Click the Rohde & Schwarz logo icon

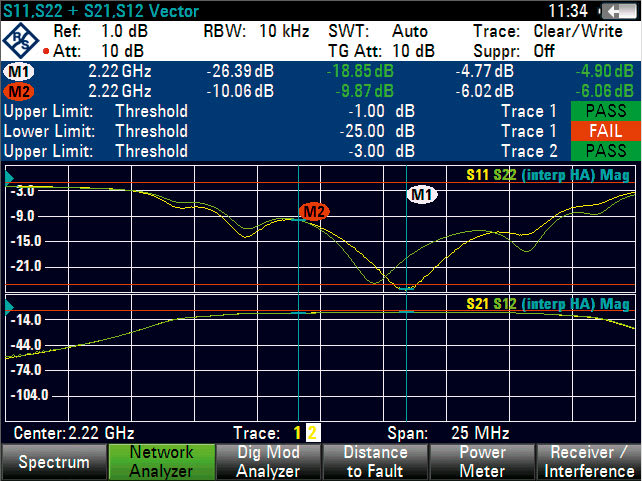point(20,41)
